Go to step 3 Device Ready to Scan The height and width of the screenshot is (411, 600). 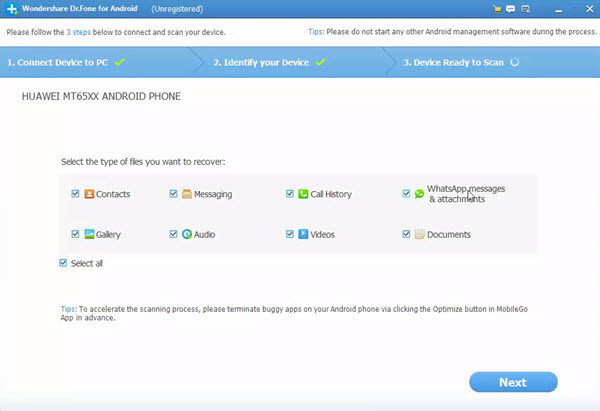click(x=453, y=62)
